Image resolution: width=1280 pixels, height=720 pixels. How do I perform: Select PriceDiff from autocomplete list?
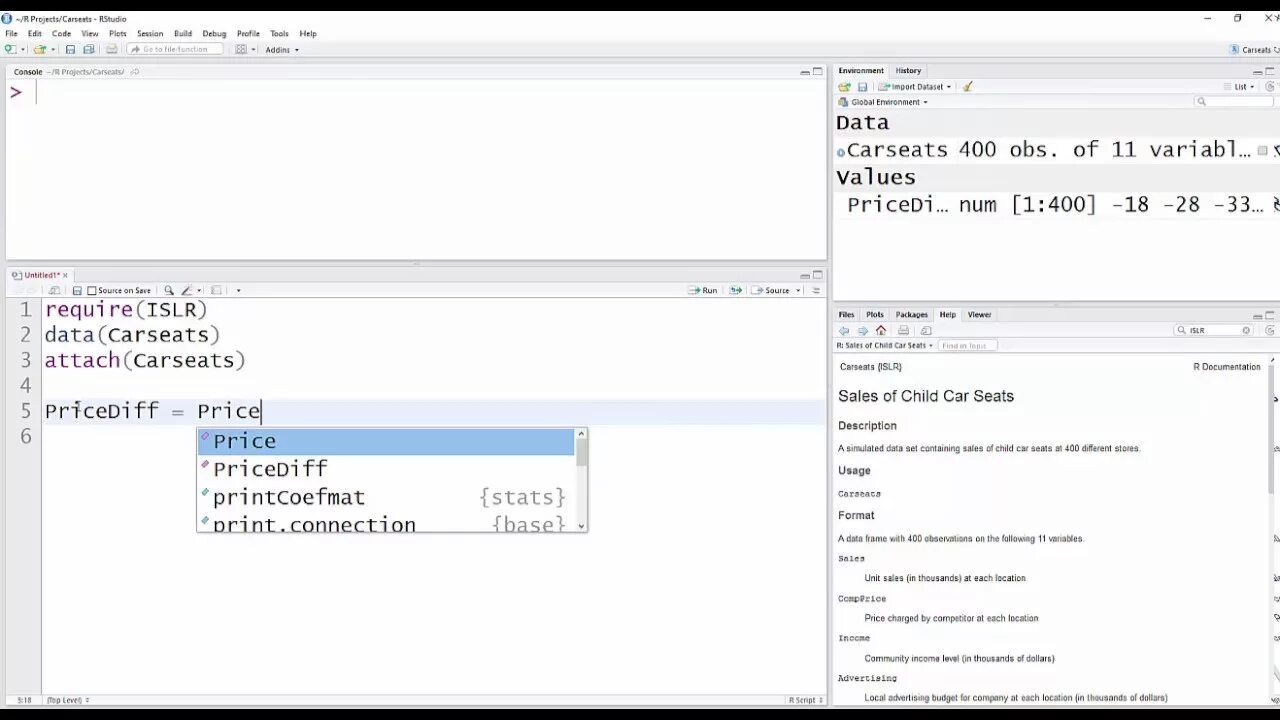click(385, 469)
